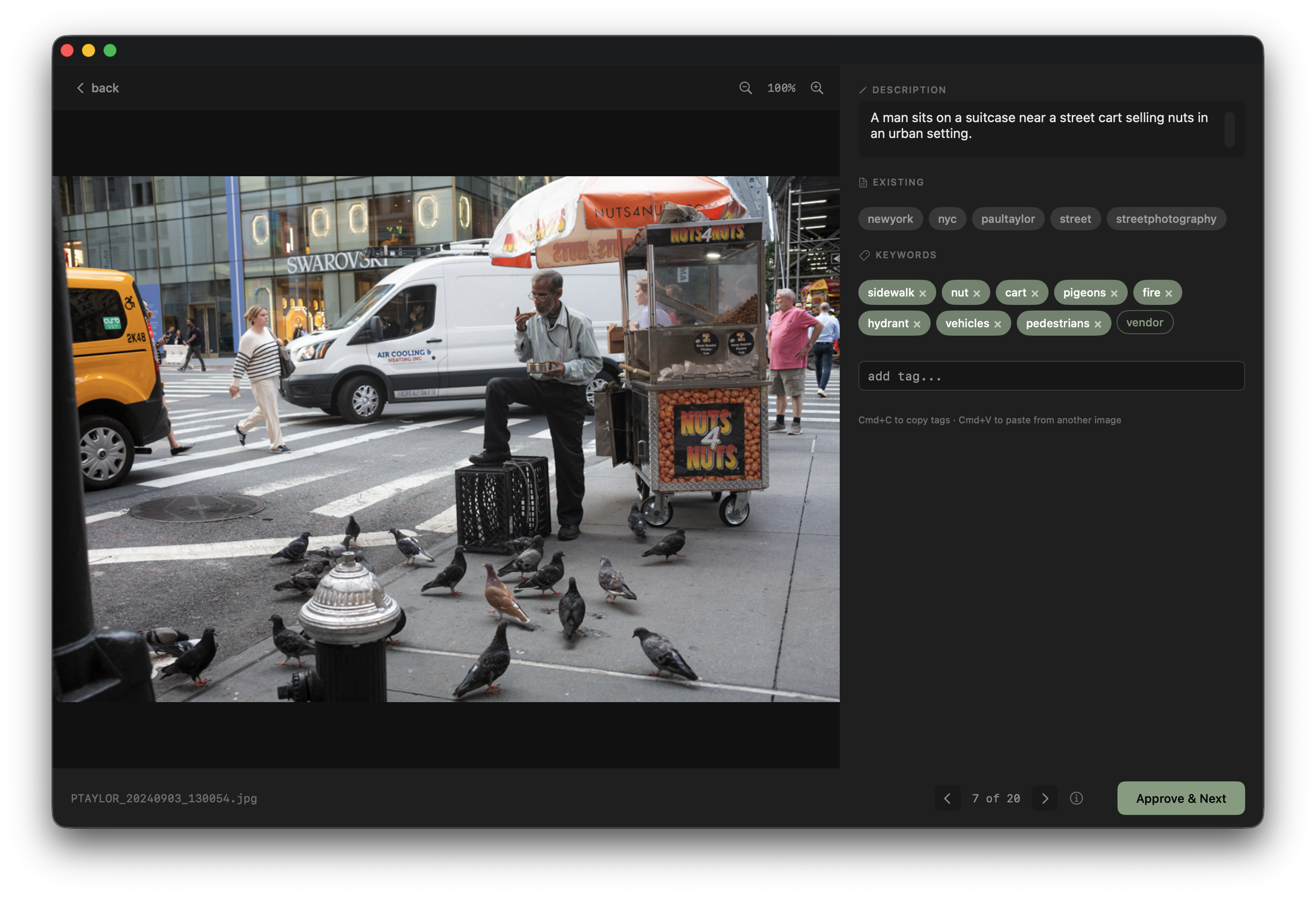
Task: Remove the pedestrians keyword
Action: 1097,324
